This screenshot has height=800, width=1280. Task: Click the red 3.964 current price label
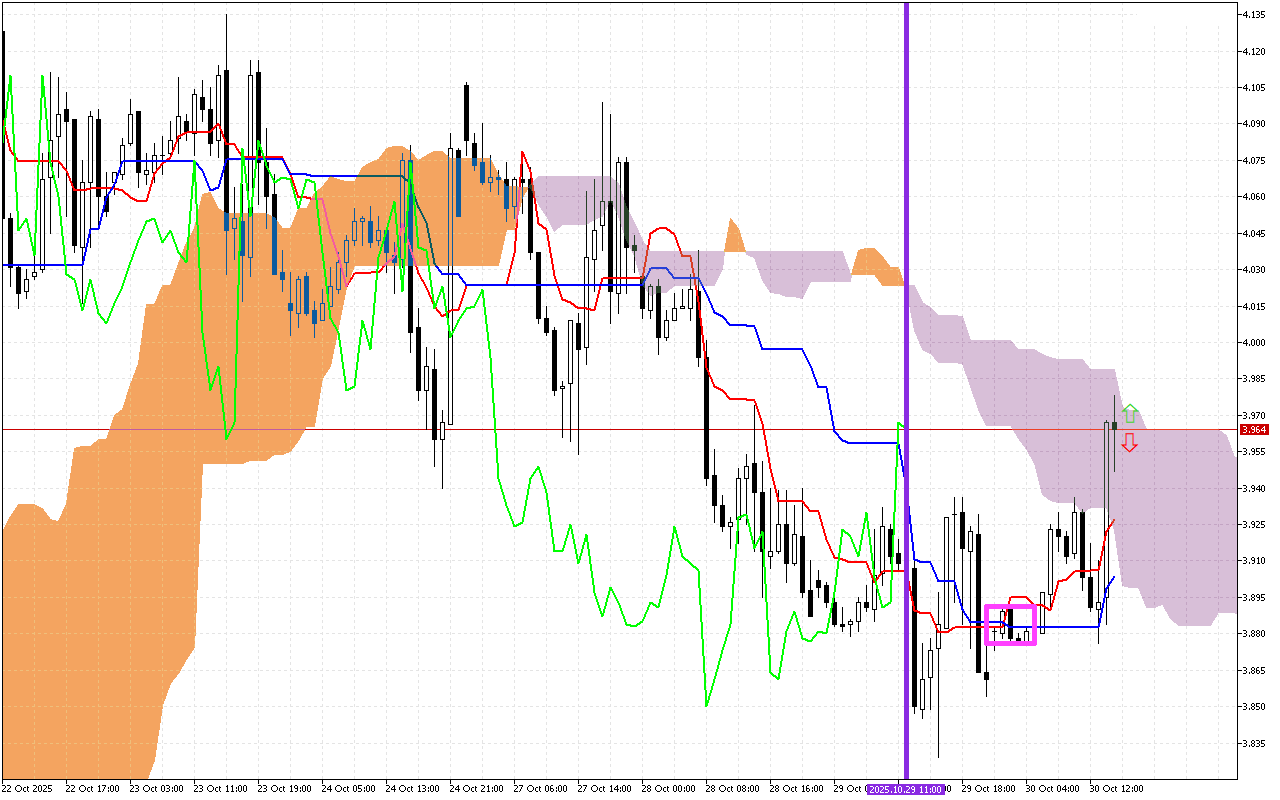1253,430
